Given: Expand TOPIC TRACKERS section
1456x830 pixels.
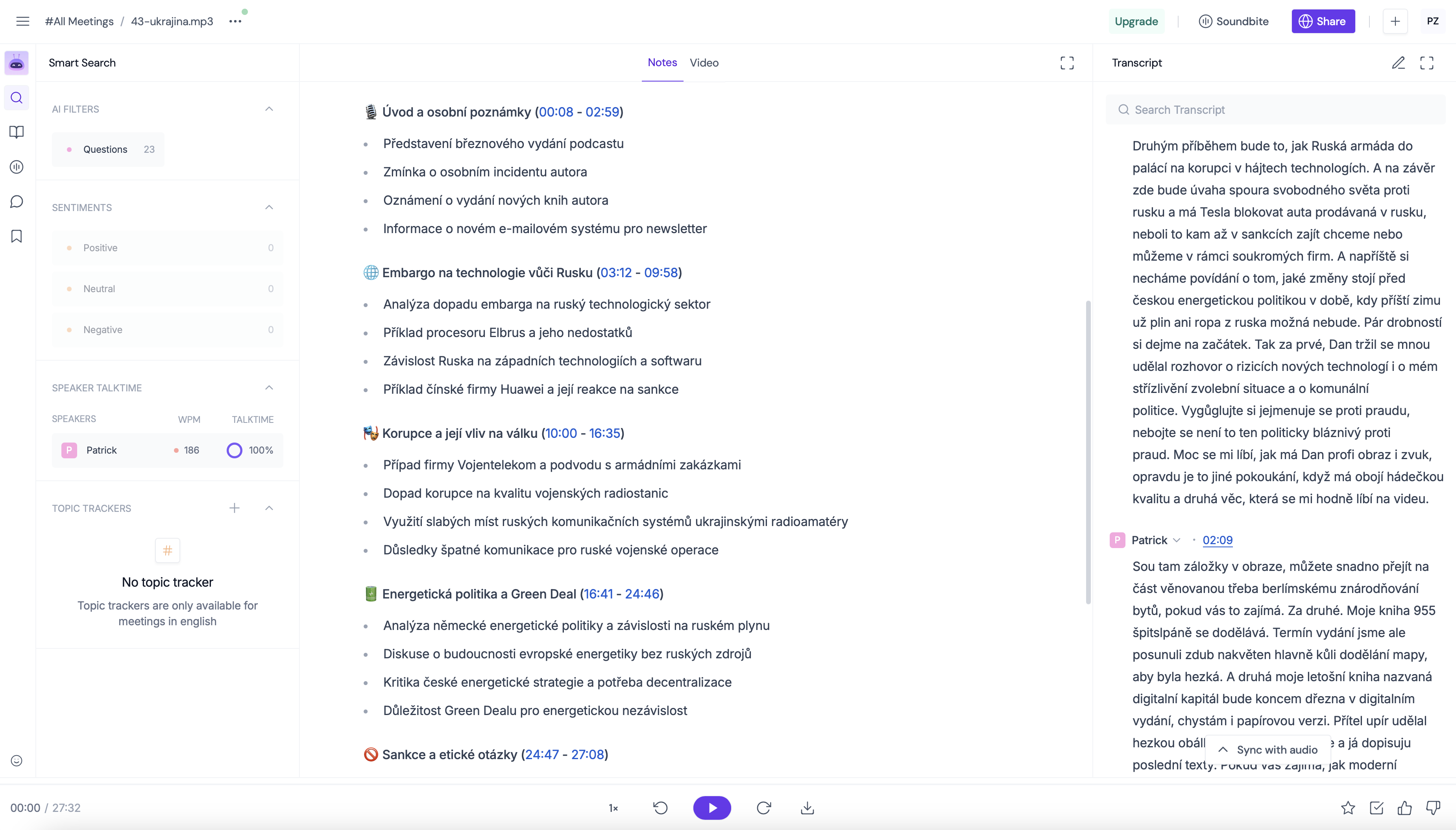Looking at the screenshot, I should click(269, 507).
